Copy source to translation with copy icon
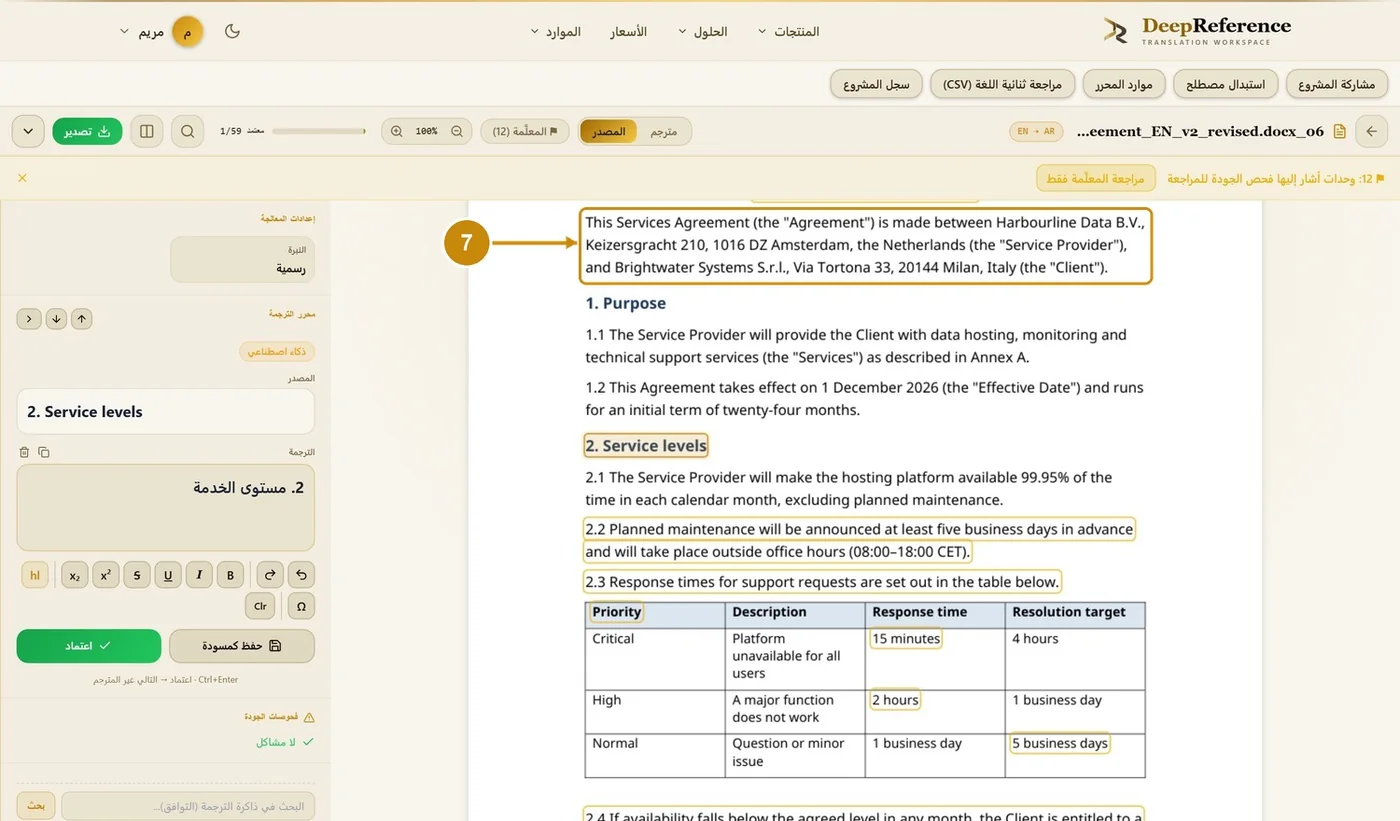Screen dimensions: 1400x821 click(x=44, y=452)
